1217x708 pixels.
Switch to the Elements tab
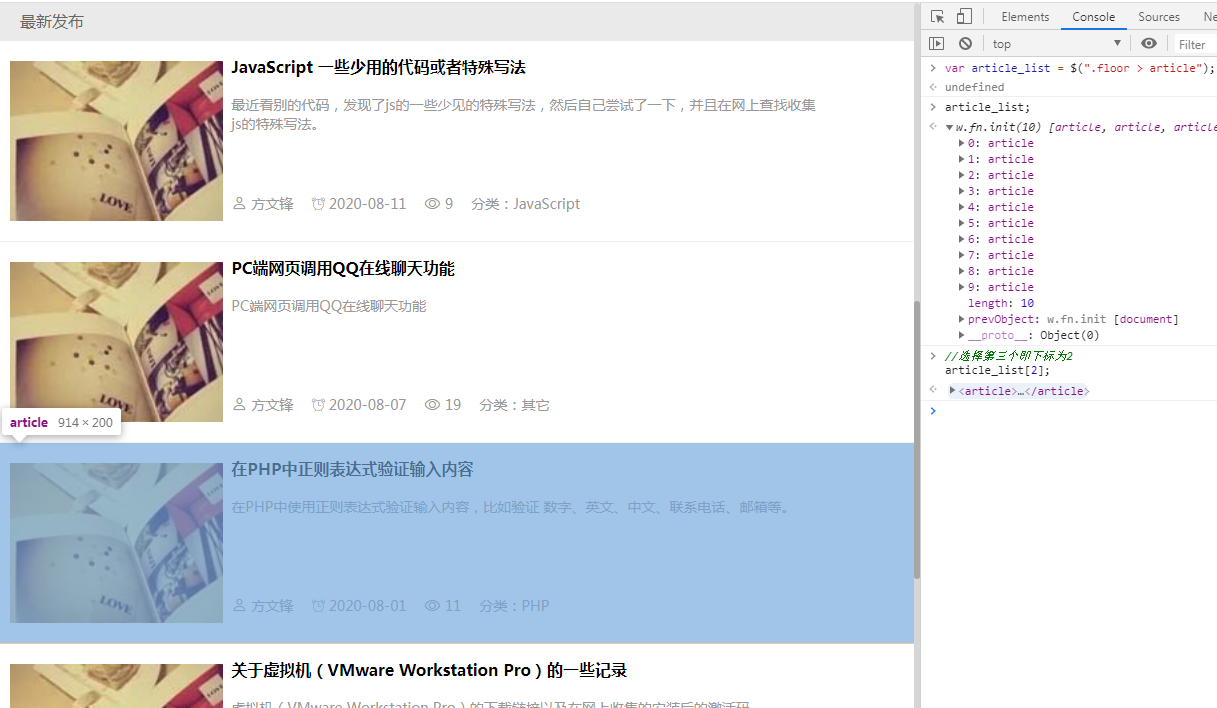1025,17
